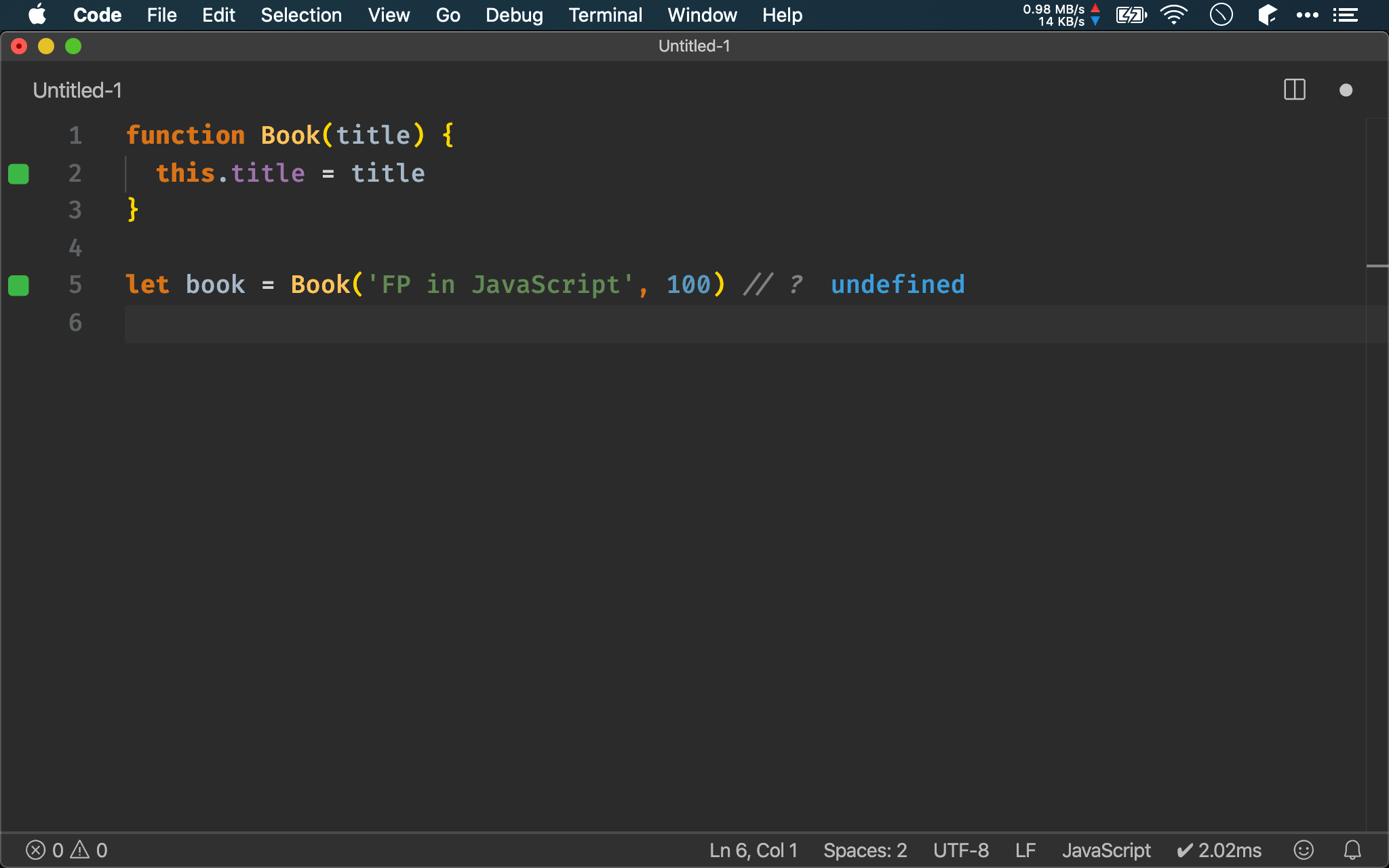This screenshot has width=1389, height=868.
Task: Click the green coverage square on line 5
Action: (19, 285)
